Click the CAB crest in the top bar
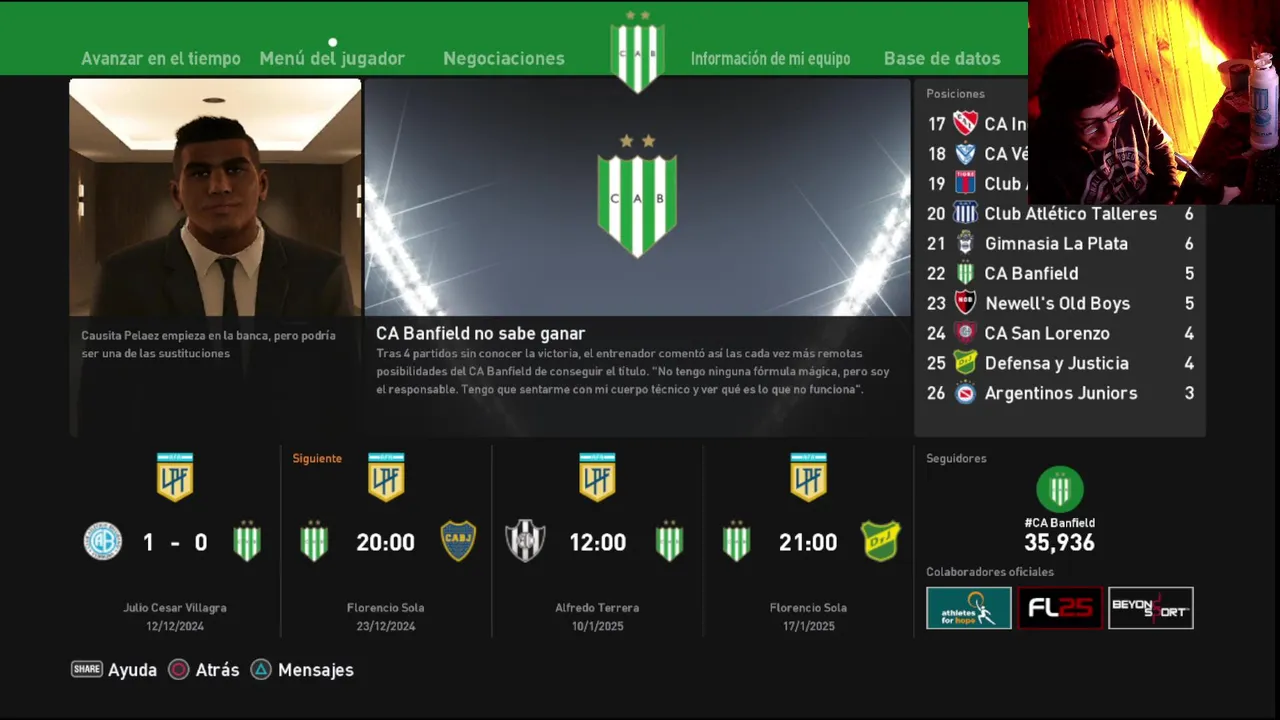The width and height of the screenshot is (1280, 720). [x=637, y=52]
